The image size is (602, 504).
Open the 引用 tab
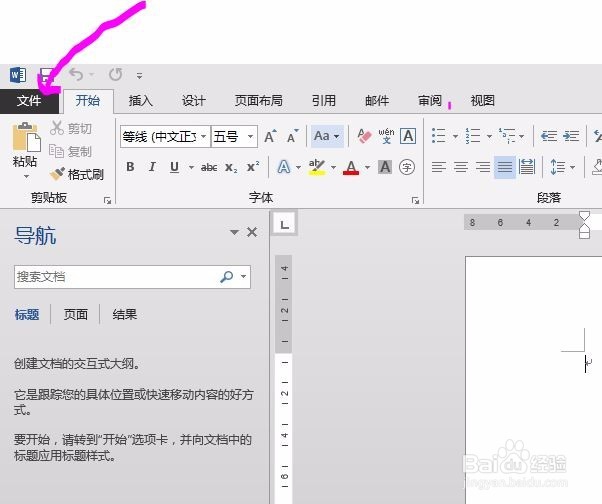pyautogui.click(x=324, y=101)
